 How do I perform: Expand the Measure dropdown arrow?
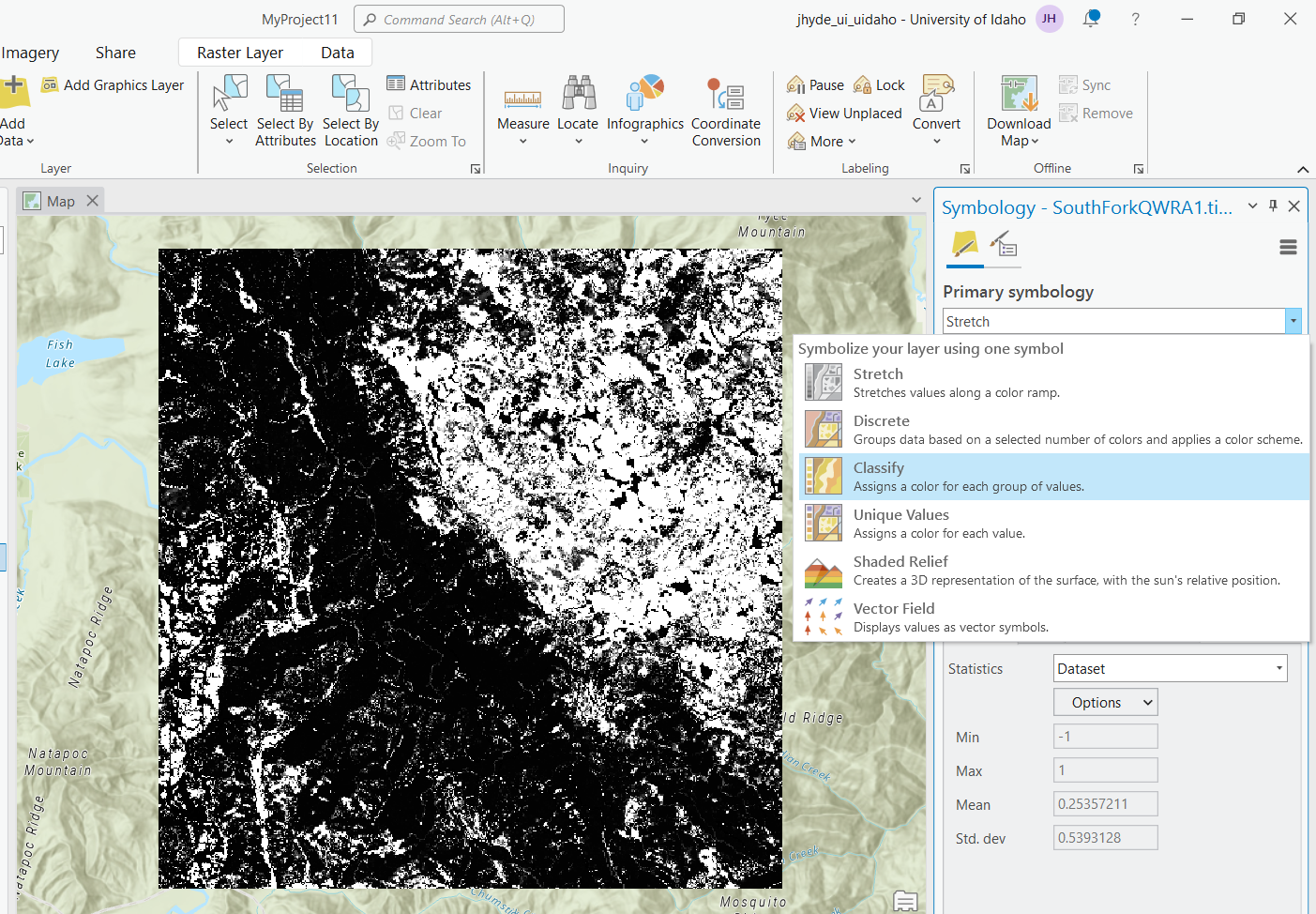(522, 142)
